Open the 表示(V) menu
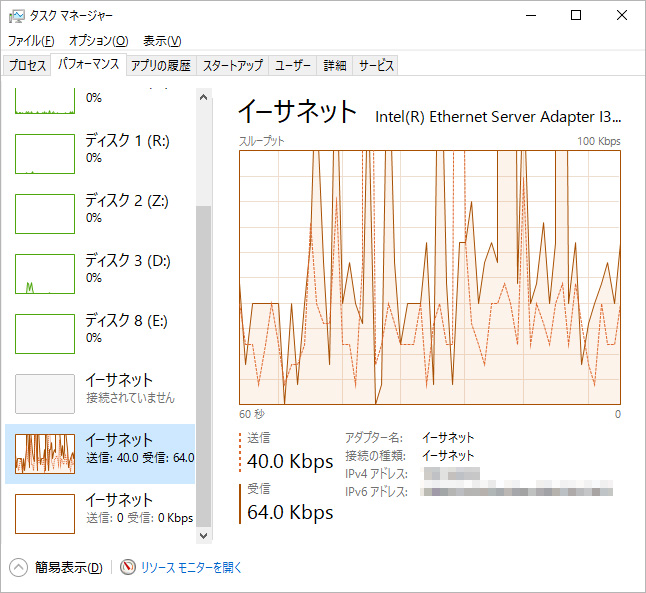646x593 pixels. (162, 41)
